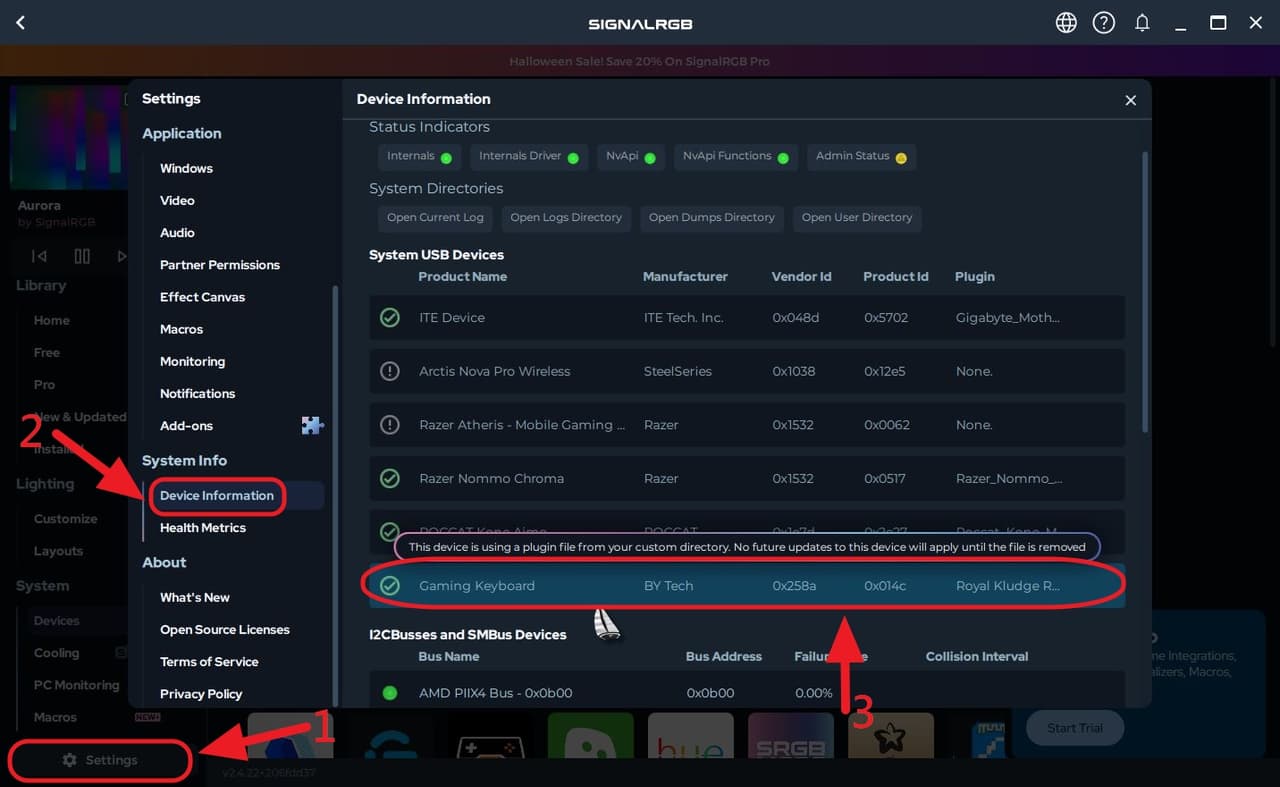Image resolution: width=1280 pixels, height=787 pixels.
Task: Open Effect Canvas settings
Action: point(202,297)
